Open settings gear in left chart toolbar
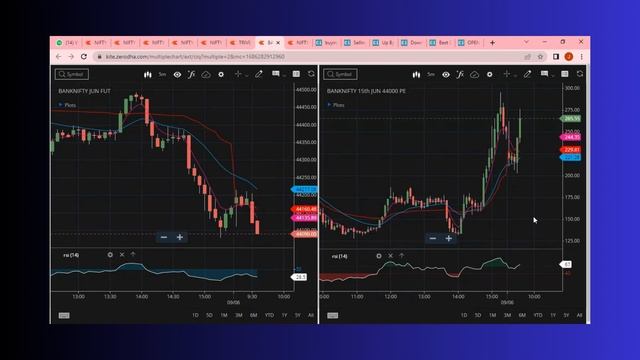Viewport: 640px width, 360px height. (221, 74)
